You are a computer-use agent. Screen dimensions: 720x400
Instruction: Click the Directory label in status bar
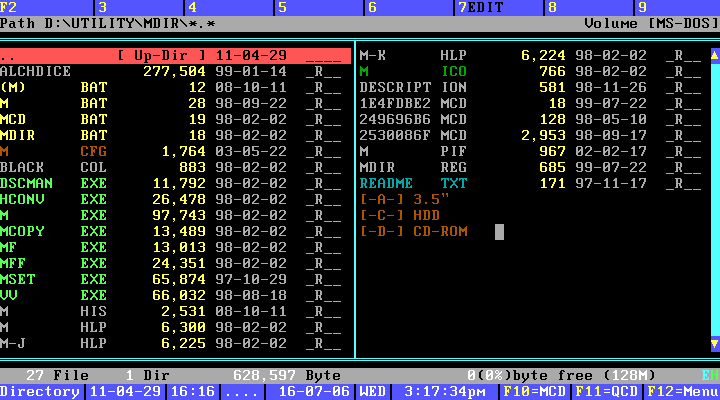point(40,392)
